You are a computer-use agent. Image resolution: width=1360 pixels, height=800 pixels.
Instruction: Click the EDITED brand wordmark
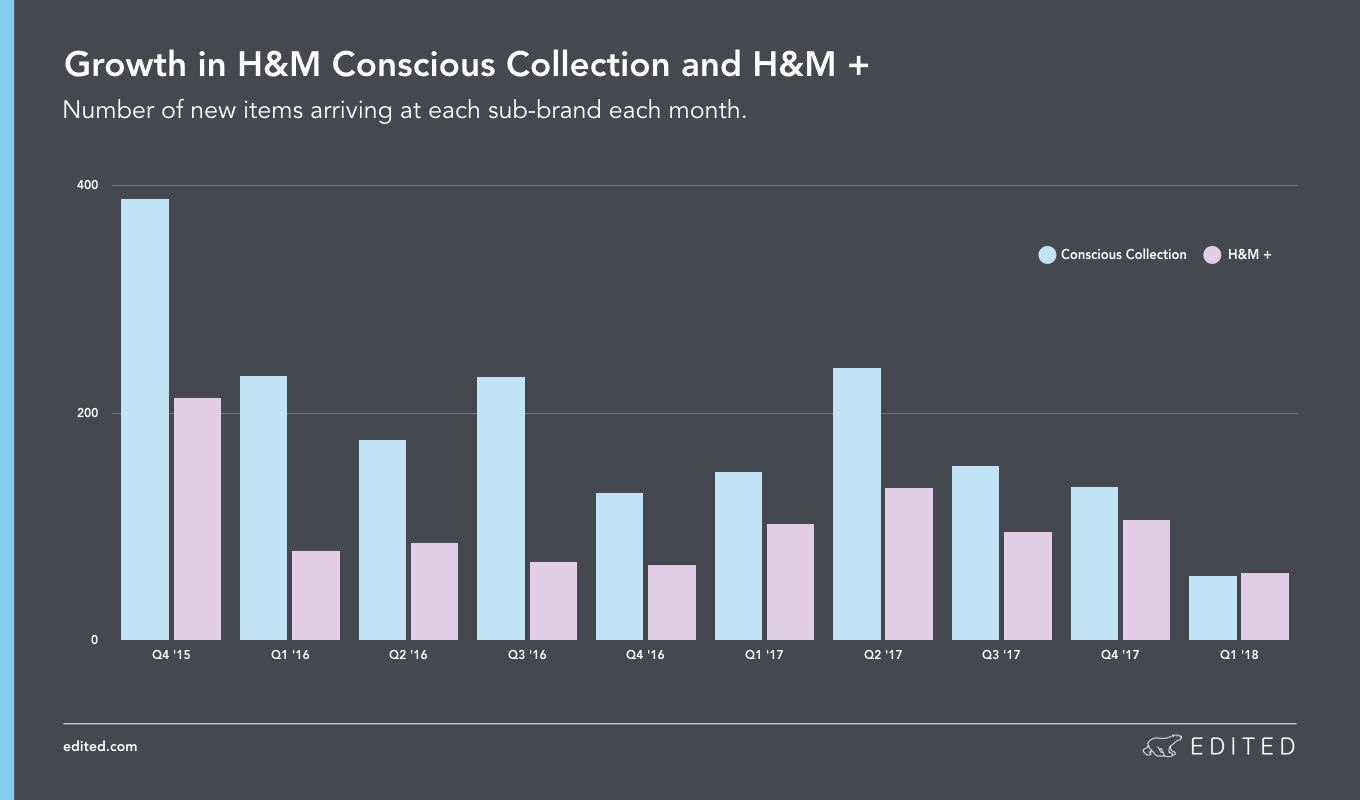pos(1242,746)
